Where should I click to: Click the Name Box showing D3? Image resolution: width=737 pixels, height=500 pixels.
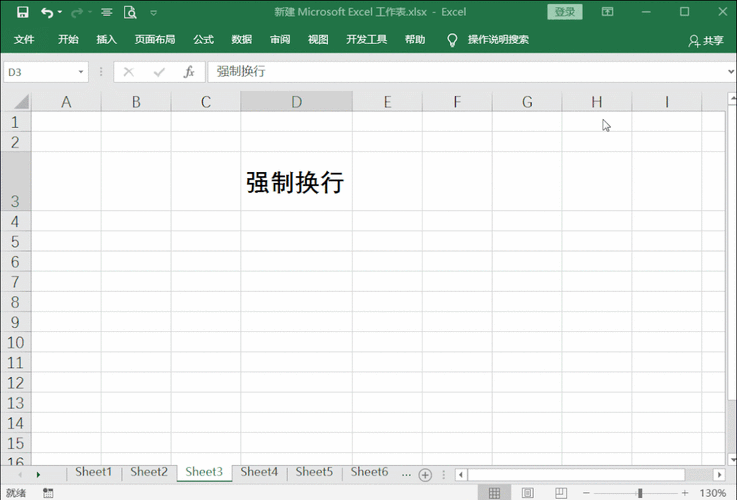[x=40, y=72]
